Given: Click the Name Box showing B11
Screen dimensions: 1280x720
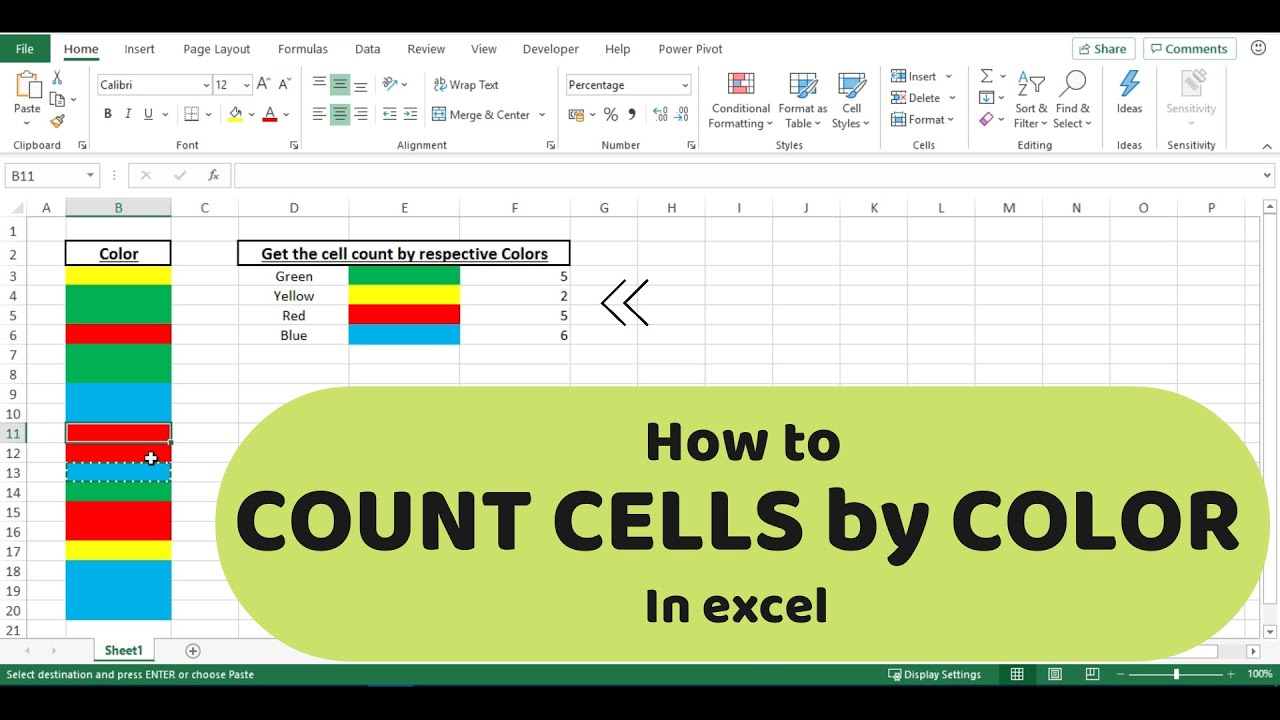Looking at the screenshot, I should (x=45, y=176).
